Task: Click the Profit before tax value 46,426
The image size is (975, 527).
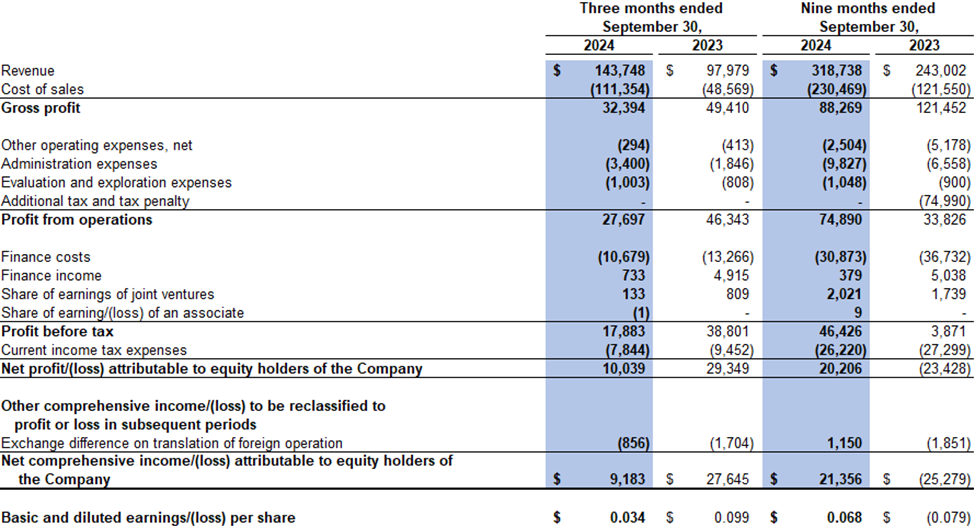Action: tap(843, 332)
